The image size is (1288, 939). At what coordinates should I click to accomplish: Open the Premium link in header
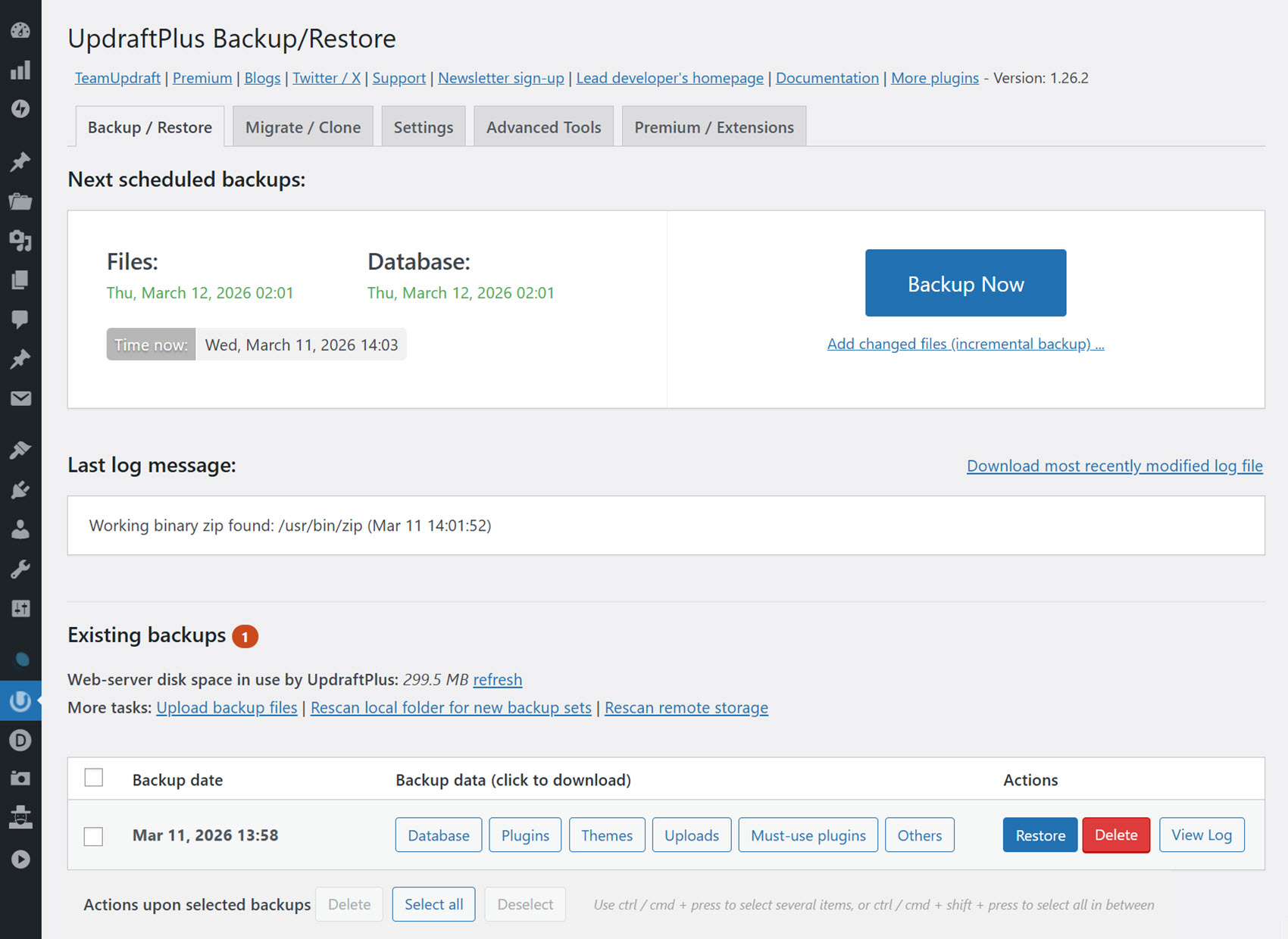pos(202,78)
